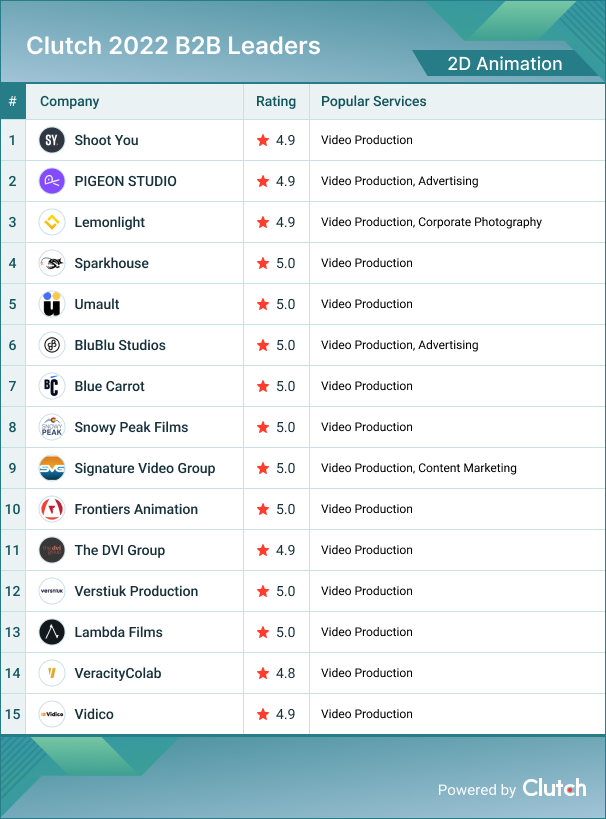Image resolution: width=606 pixels, height=819 pixels.
Task: Select the 2D Animation category tab
Action: (x=504, y=64)
